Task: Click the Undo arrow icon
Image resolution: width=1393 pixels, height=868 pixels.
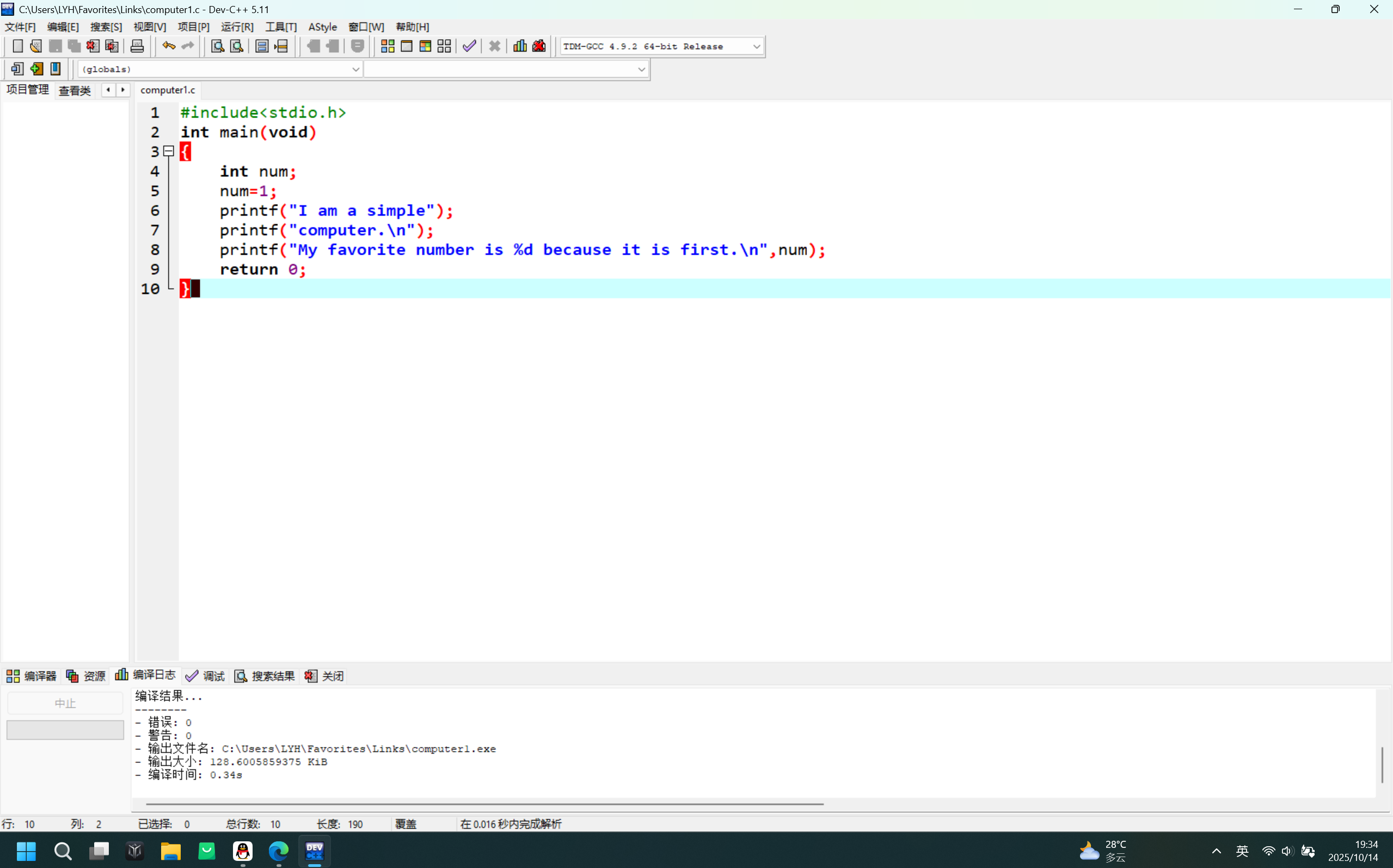Action: 168,46
